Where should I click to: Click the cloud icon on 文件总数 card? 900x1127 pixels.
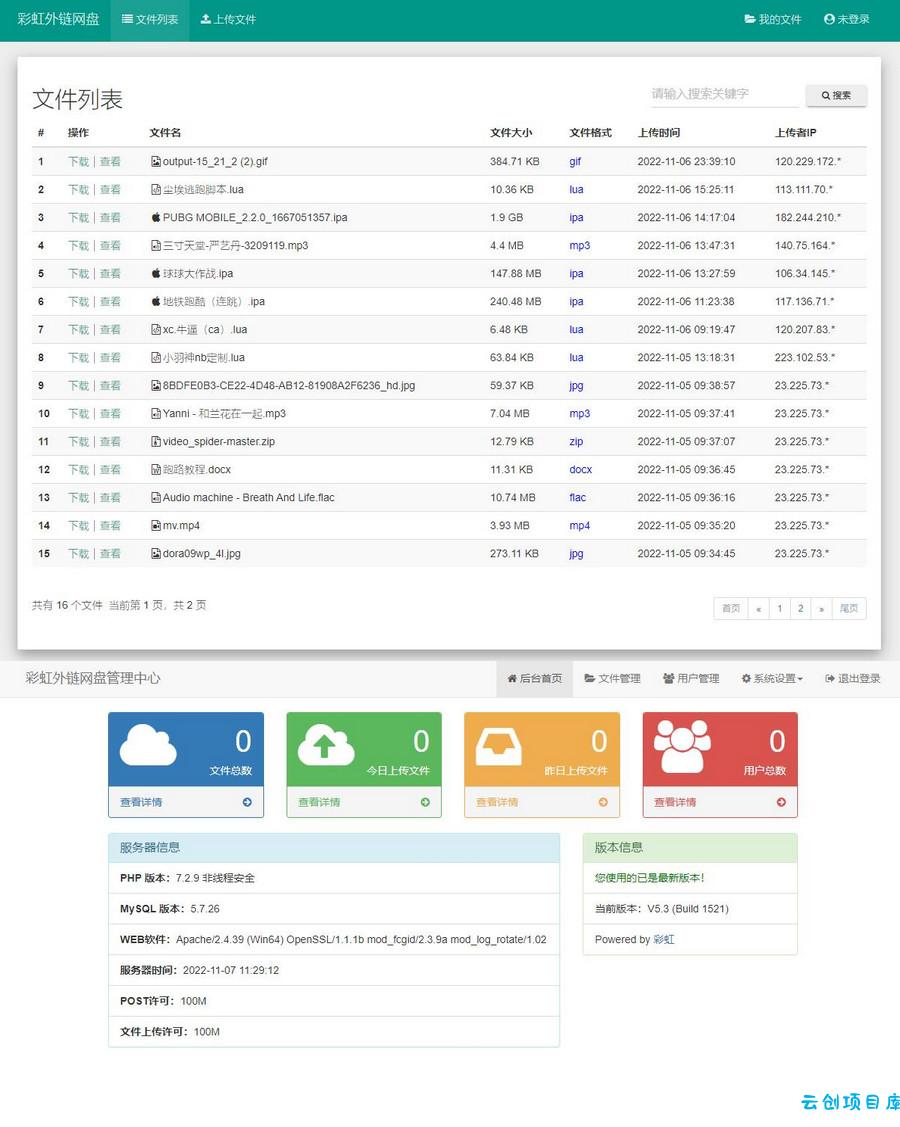148,745
